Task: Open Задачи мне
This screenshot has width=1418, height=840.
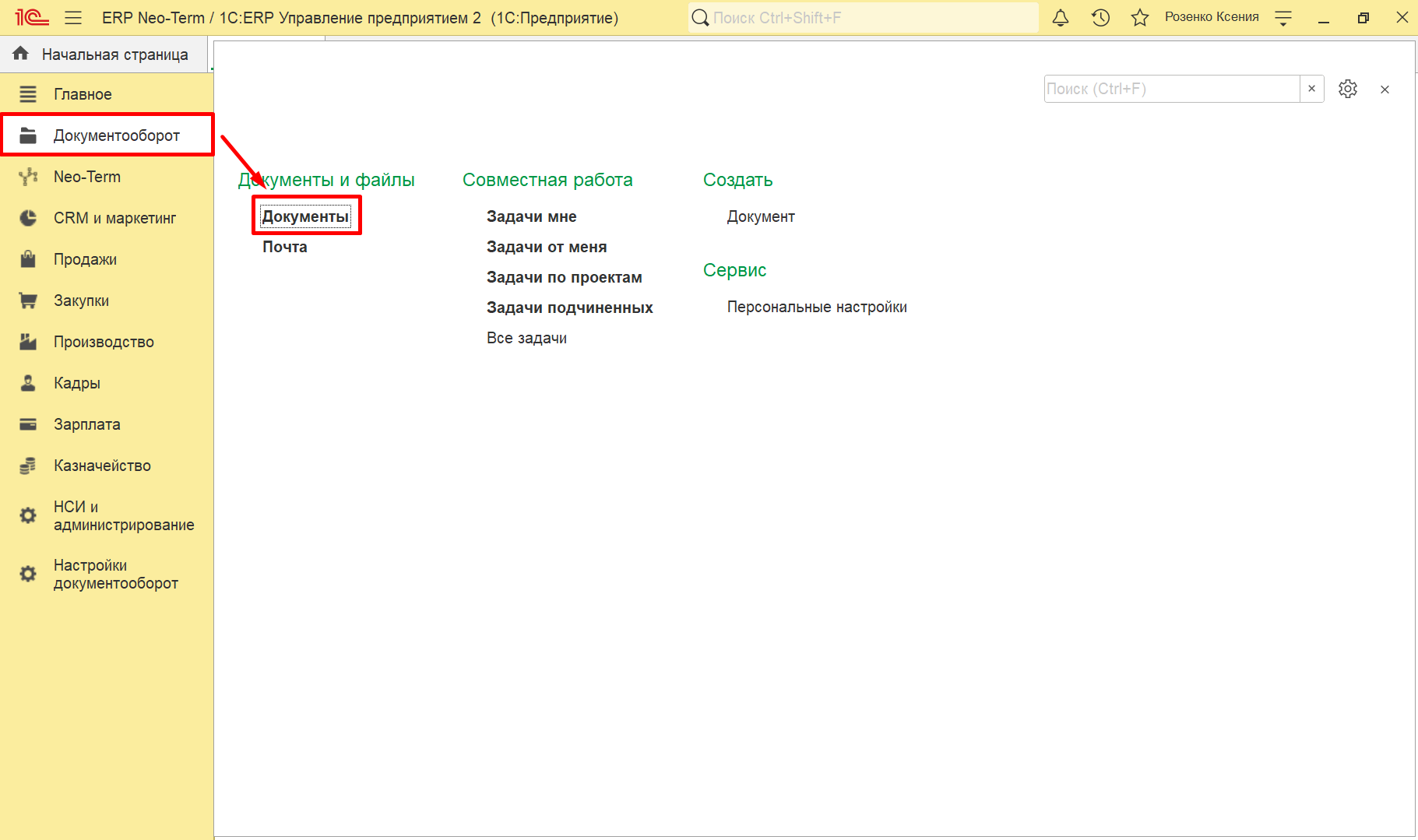Action: click(532, 216)
